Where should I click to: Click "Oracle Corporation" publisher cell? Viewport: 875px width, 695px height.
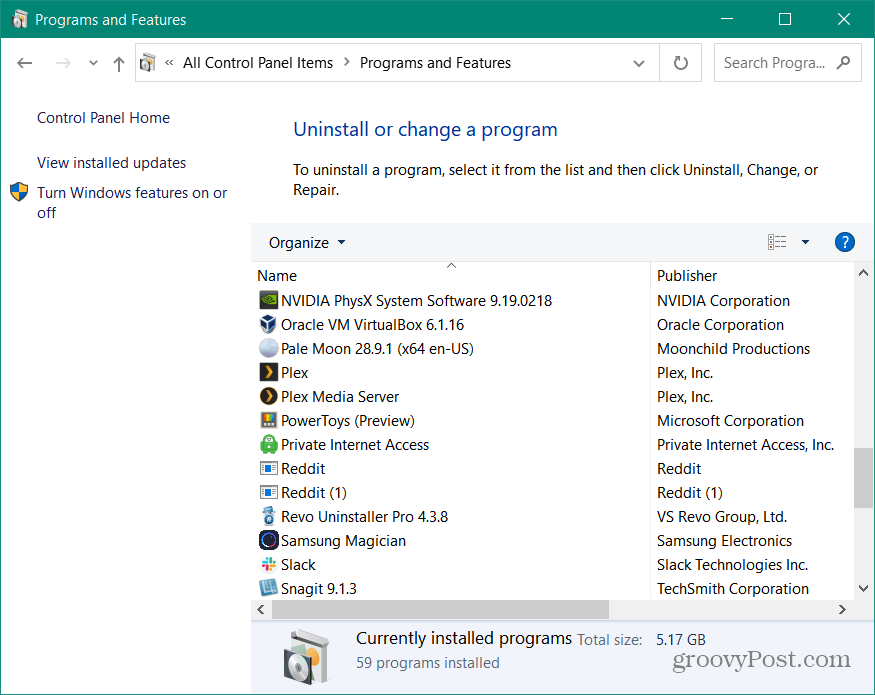click(720, 324)
